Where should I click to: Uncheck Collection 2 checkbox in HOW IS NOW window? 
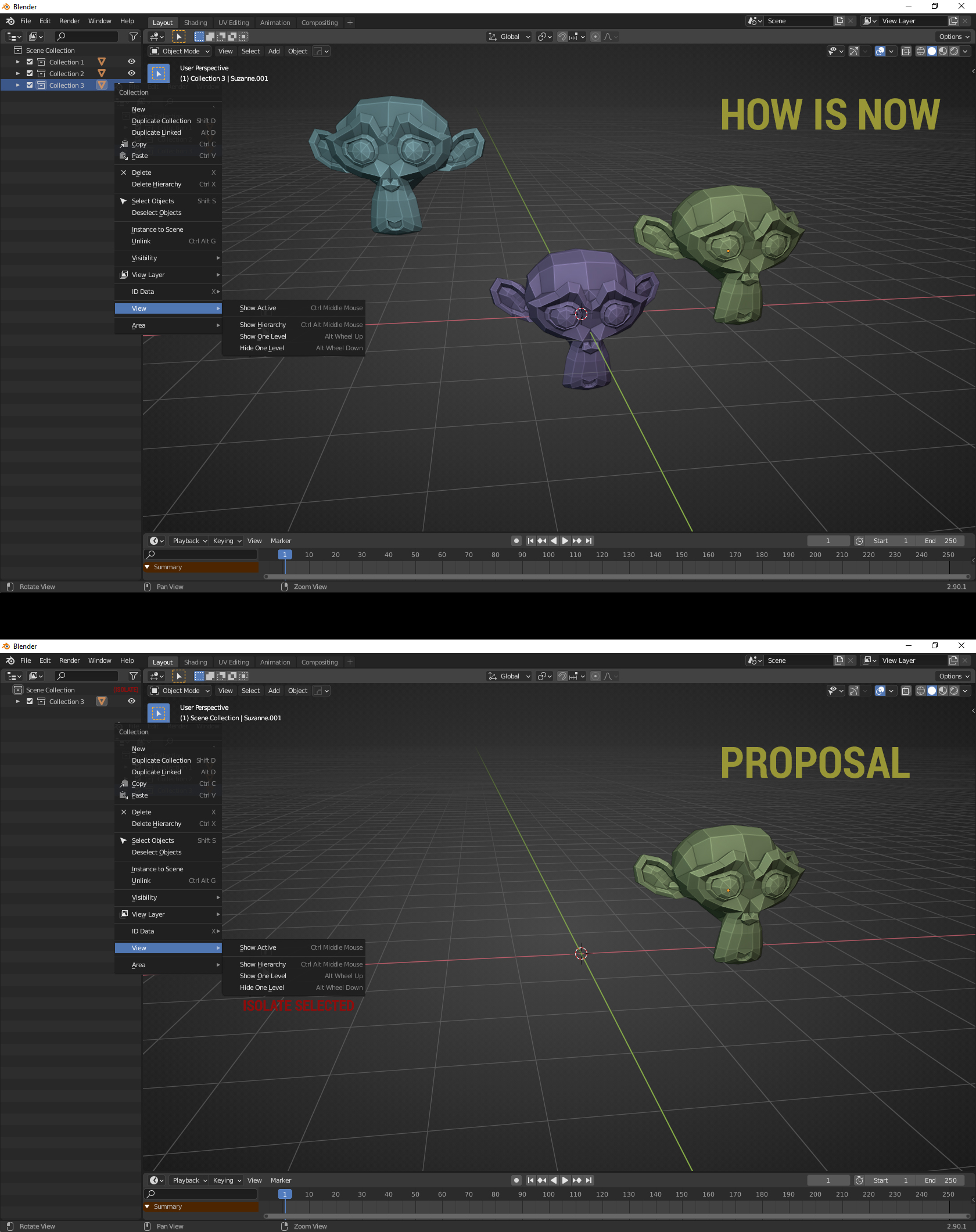pos(30,73)
